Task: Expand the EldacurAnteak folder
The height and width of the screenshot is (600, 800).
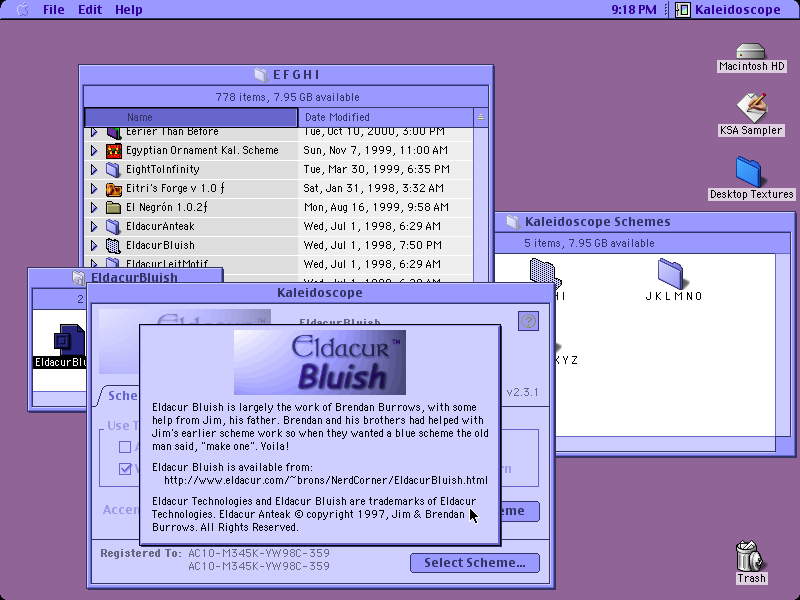Action: click(x=94, y=227)
